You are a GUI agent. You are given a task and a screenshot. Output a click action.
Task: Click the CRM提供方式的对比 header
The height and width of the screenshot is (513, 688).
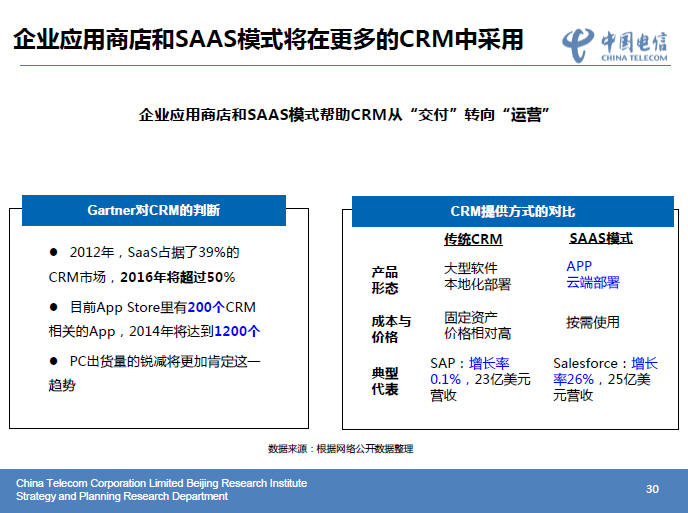512,212
